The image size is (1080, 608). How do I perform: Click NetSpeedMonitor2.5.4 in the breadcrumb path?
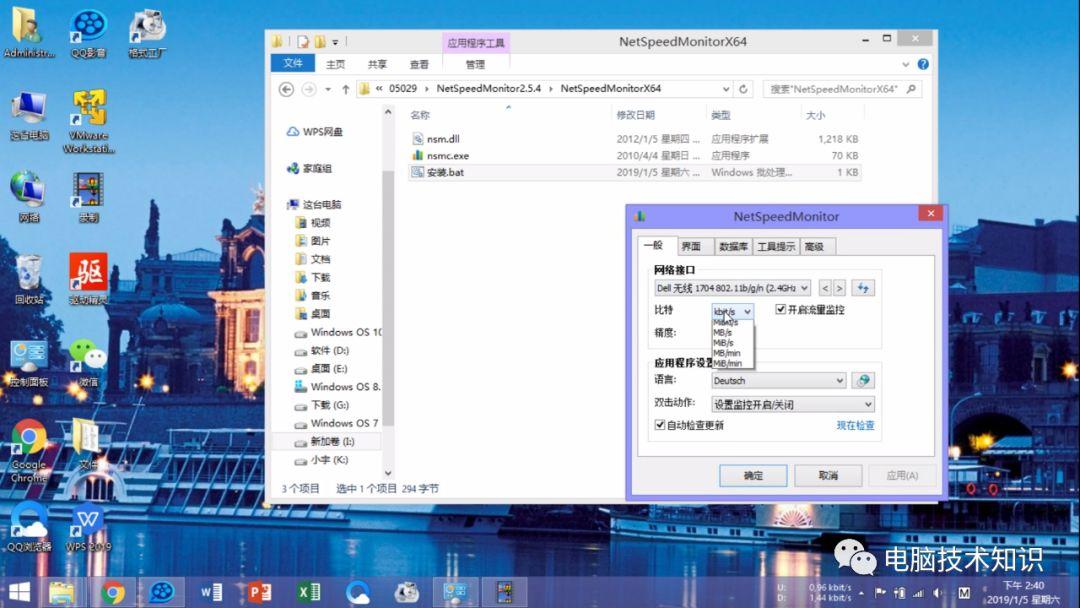pos(488,88)
